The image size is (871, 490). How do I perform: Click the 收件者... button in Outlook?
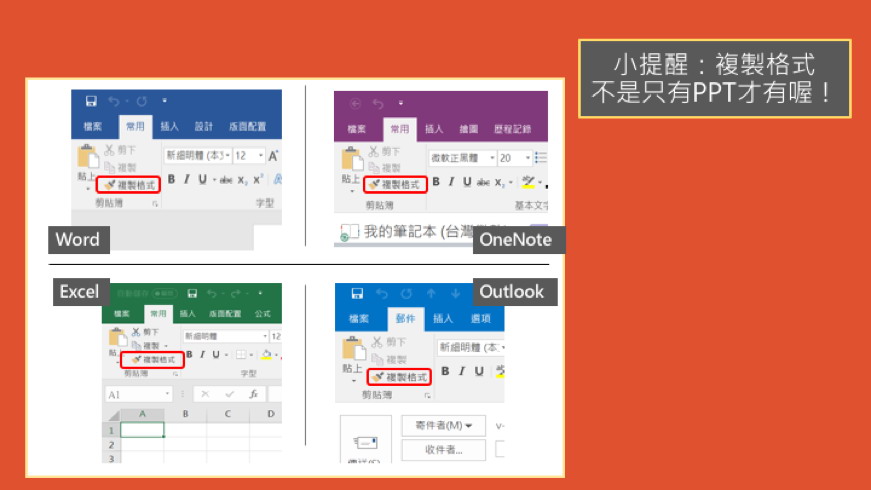click(x=443, y=449)
